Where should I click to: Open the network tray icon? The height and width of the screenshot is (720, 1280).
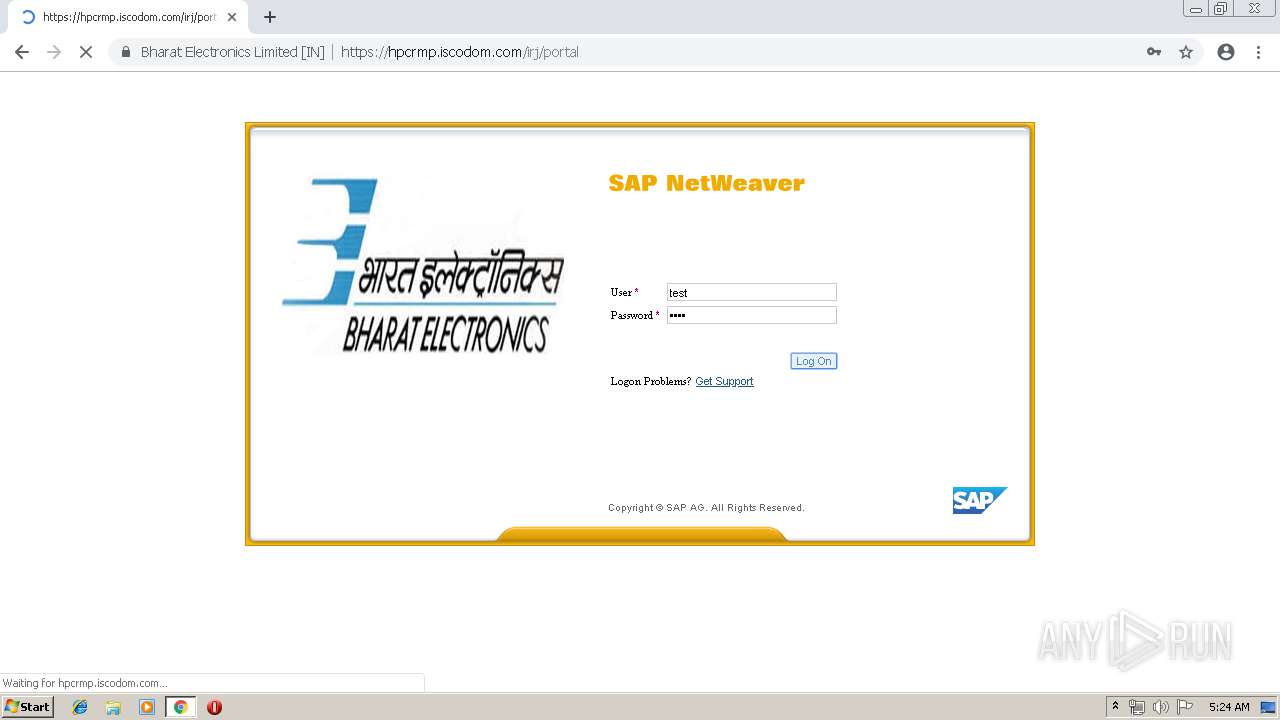coord(1137,707)
